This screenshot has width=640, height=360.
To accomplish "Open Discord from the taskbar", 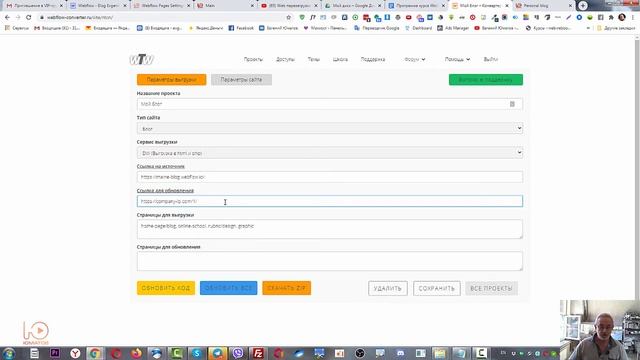I will point(400,353).
